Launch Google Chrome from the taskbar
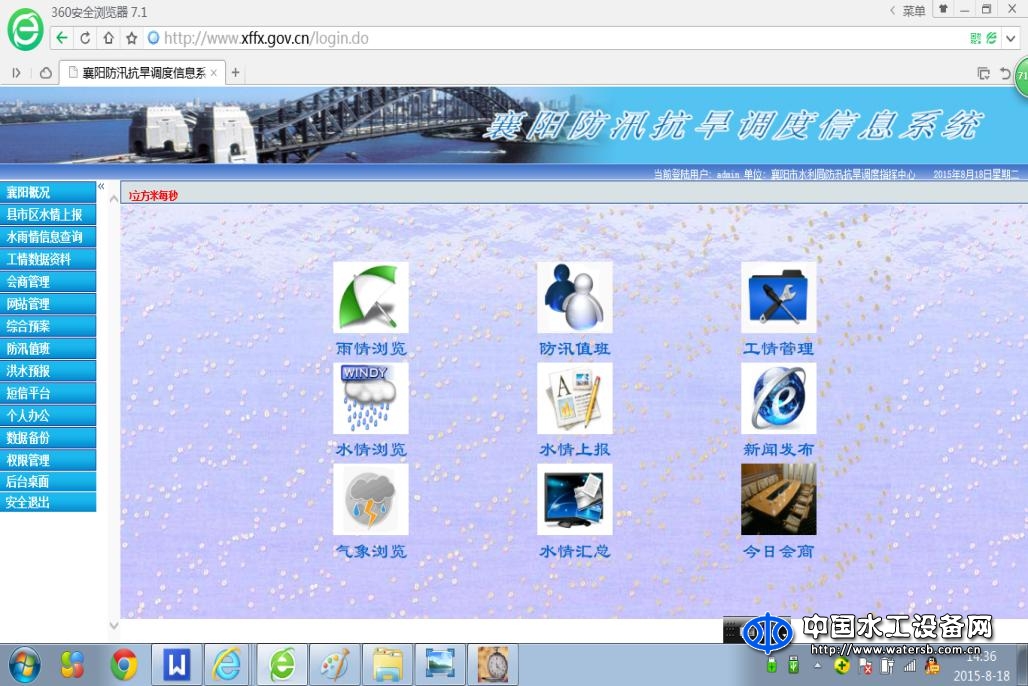The height and width of the screenshot is (686, 1028). pyautogui.click(x=124, y=663)
